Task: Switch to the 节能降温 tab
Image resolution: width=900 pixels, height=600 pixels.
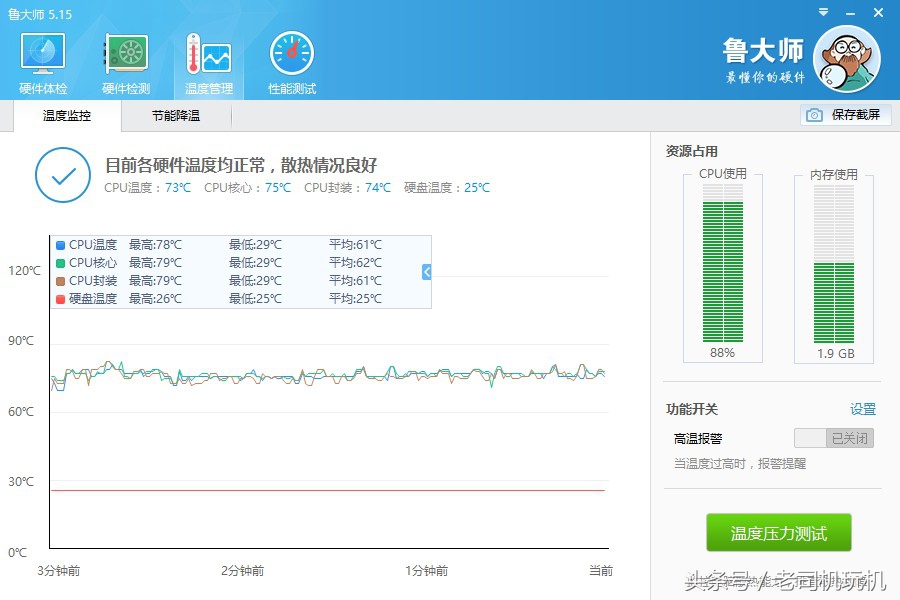Action: coord(174,115)
